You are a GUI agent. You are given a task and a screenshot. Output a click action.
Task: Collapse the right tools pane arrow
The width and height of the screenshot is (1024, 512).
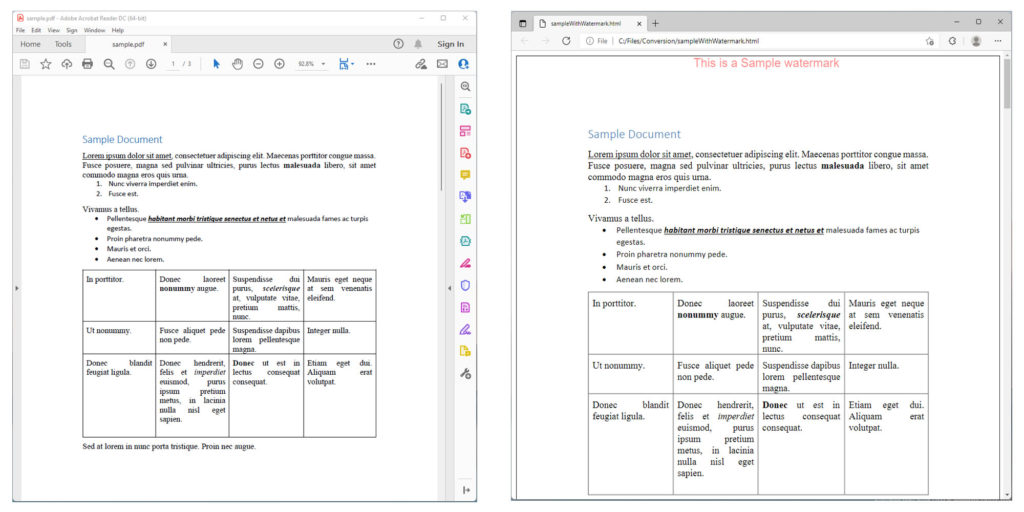point(449,288)
